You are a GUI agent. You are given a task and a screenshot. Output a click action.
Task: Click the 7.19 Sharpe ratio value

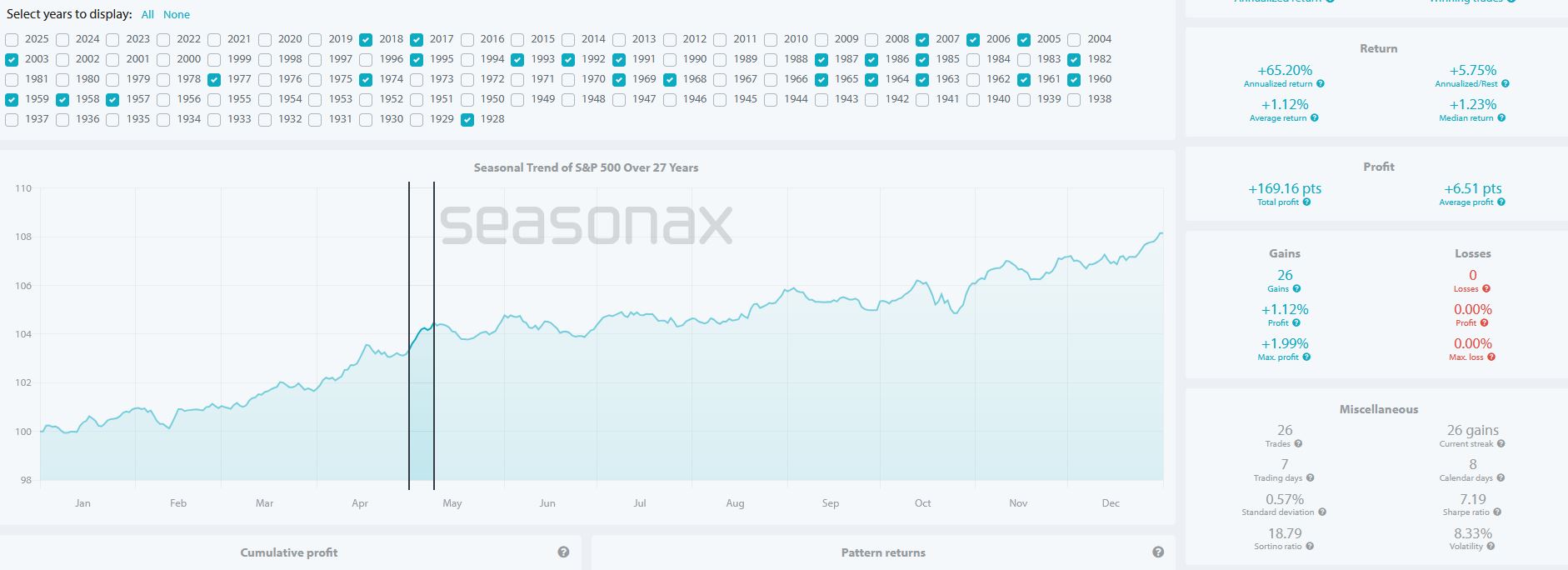1472,499
